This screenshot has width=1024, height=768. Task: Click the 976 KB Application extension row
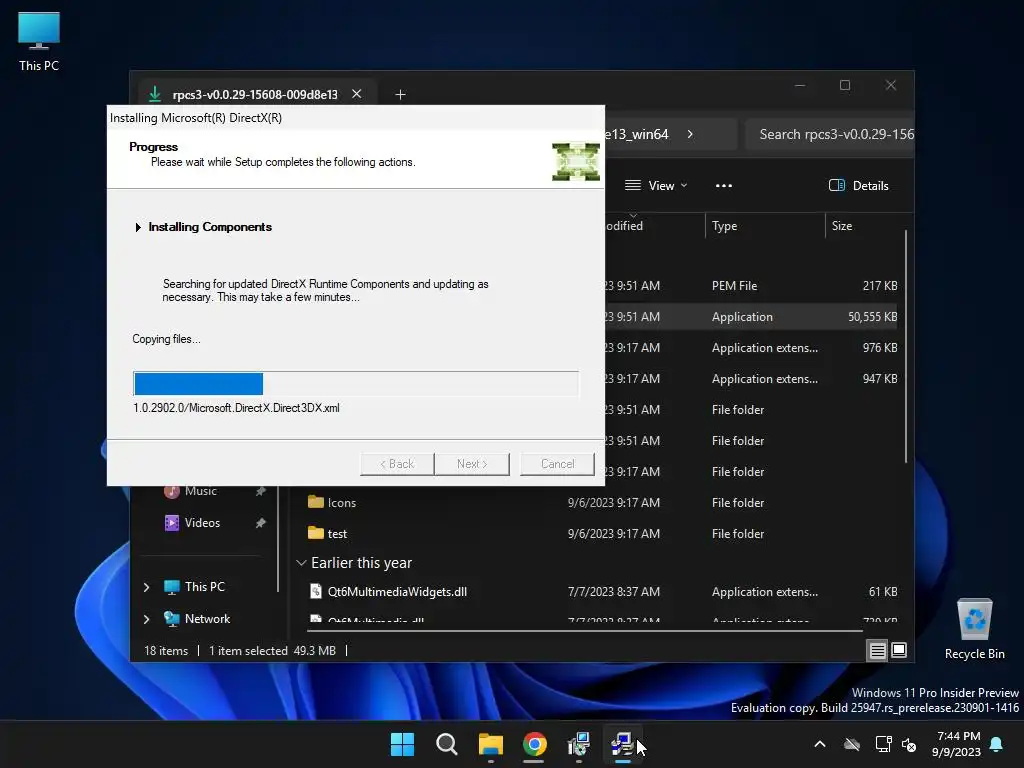pos(751,347)
